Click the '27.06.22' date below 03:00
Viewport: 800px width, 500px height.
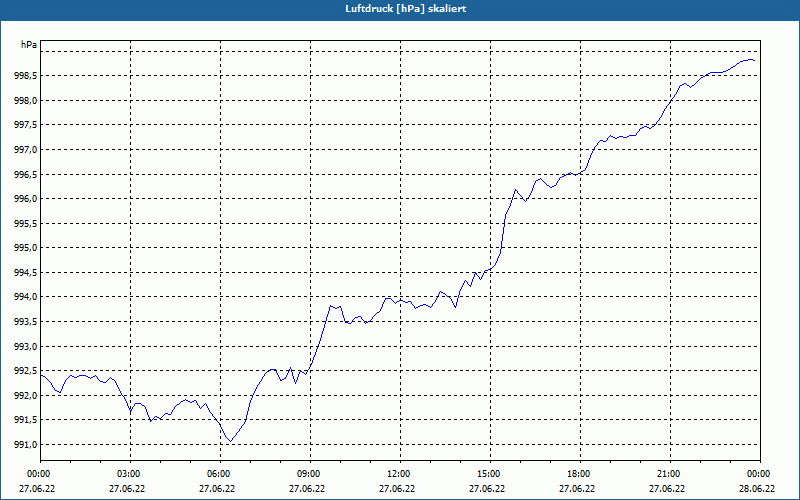[127, 488]
